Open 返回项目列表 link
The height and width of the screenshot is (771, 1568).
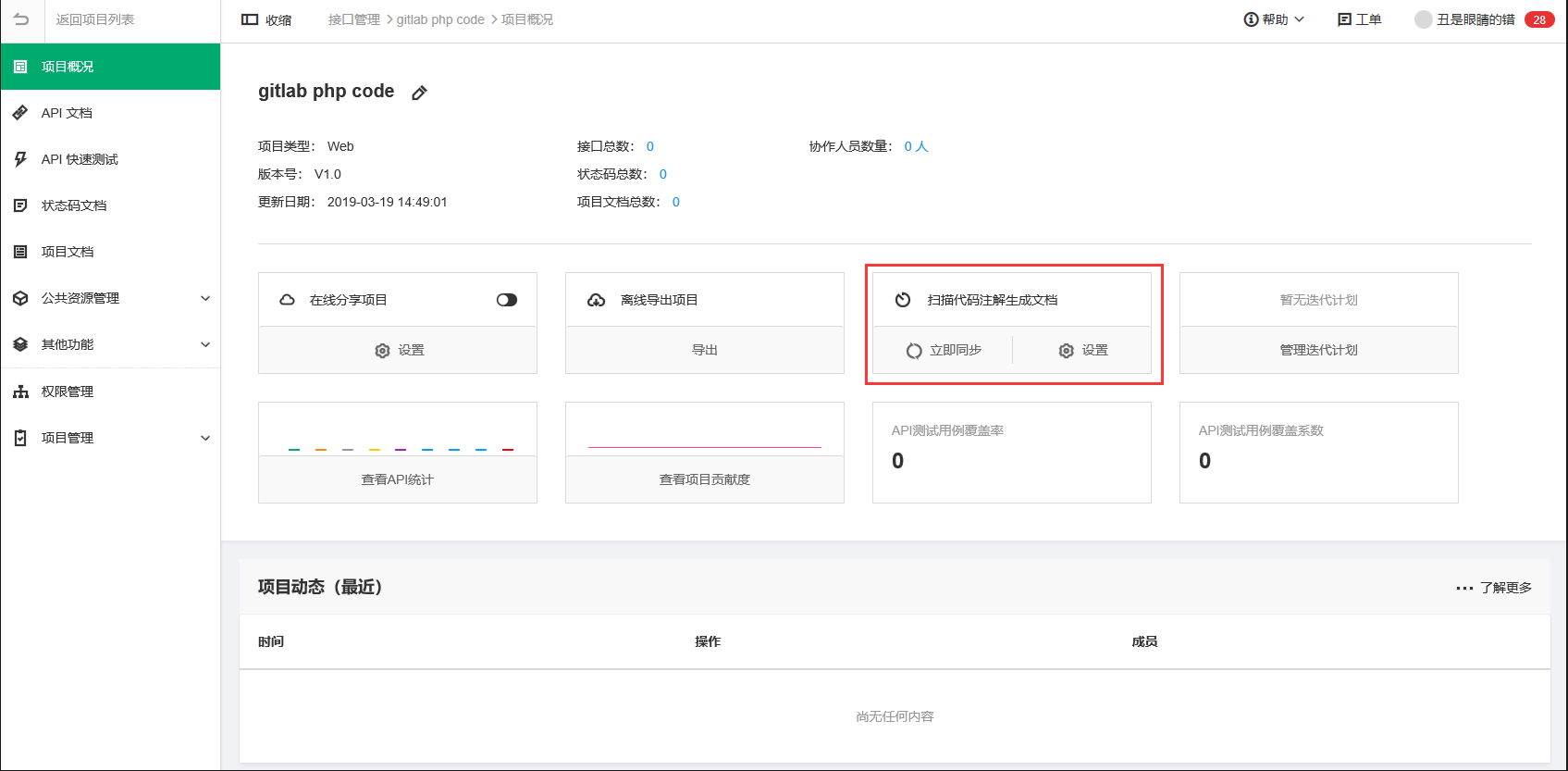(95, 19)
